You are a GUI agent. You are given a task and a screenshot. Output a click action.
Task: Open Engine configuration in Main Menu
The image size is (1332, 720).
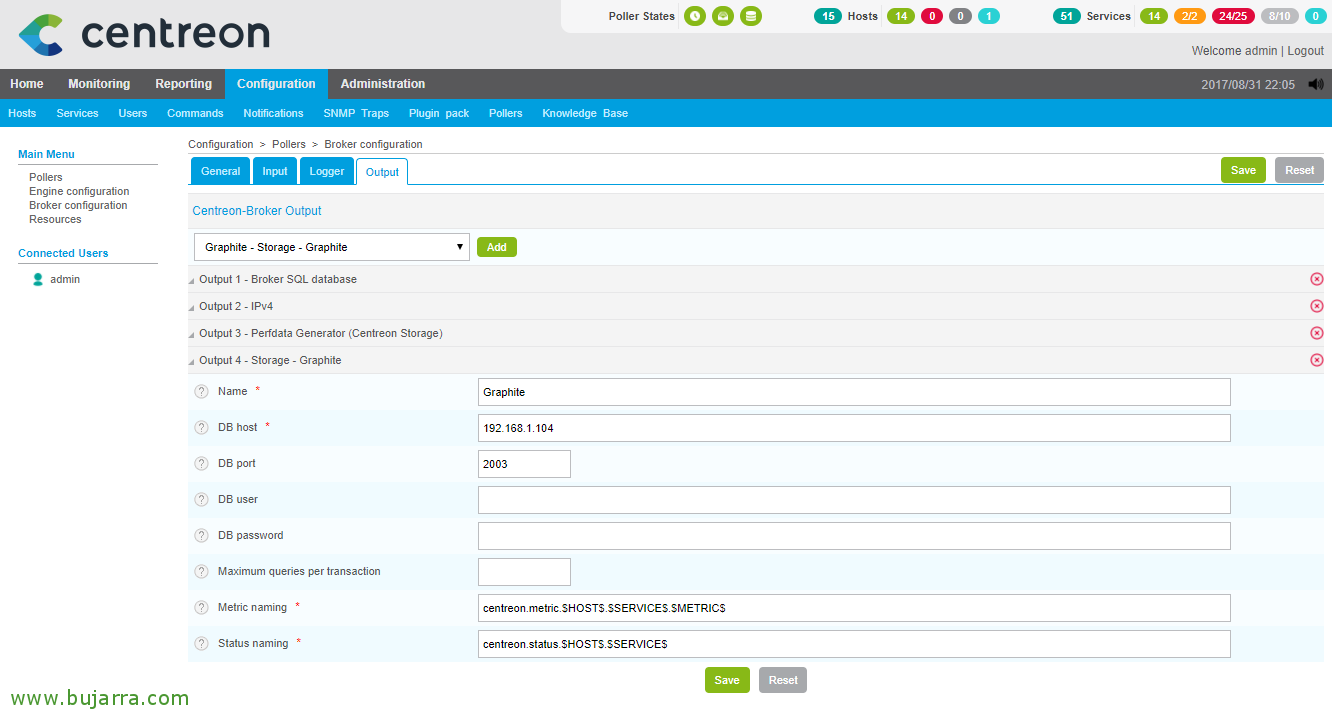pos(79,191)
